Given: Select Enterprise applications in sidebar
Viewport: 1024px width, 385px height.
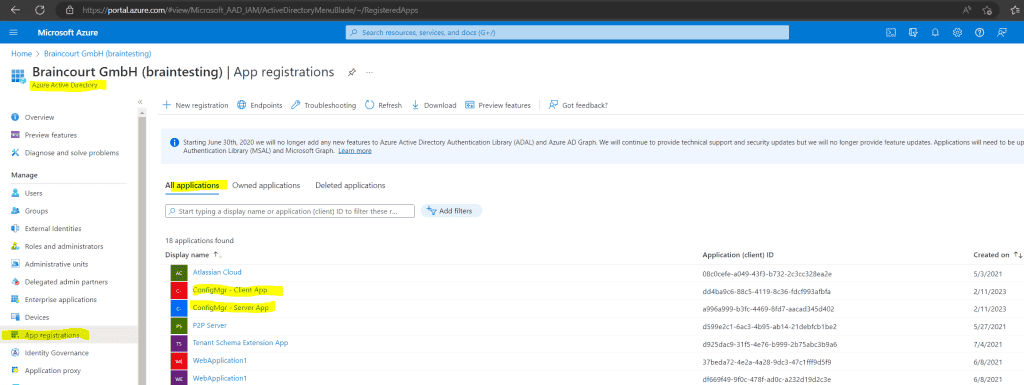Looking at the screenshot, I should (x=60, y=300).
